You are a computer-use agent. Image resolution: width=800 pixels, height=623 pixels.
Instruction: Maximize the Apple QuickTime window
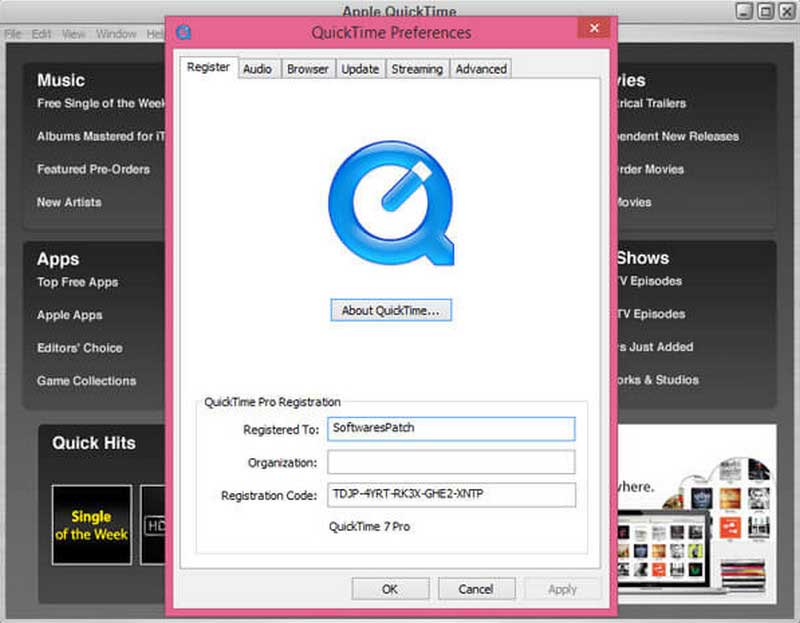(765, 11)
